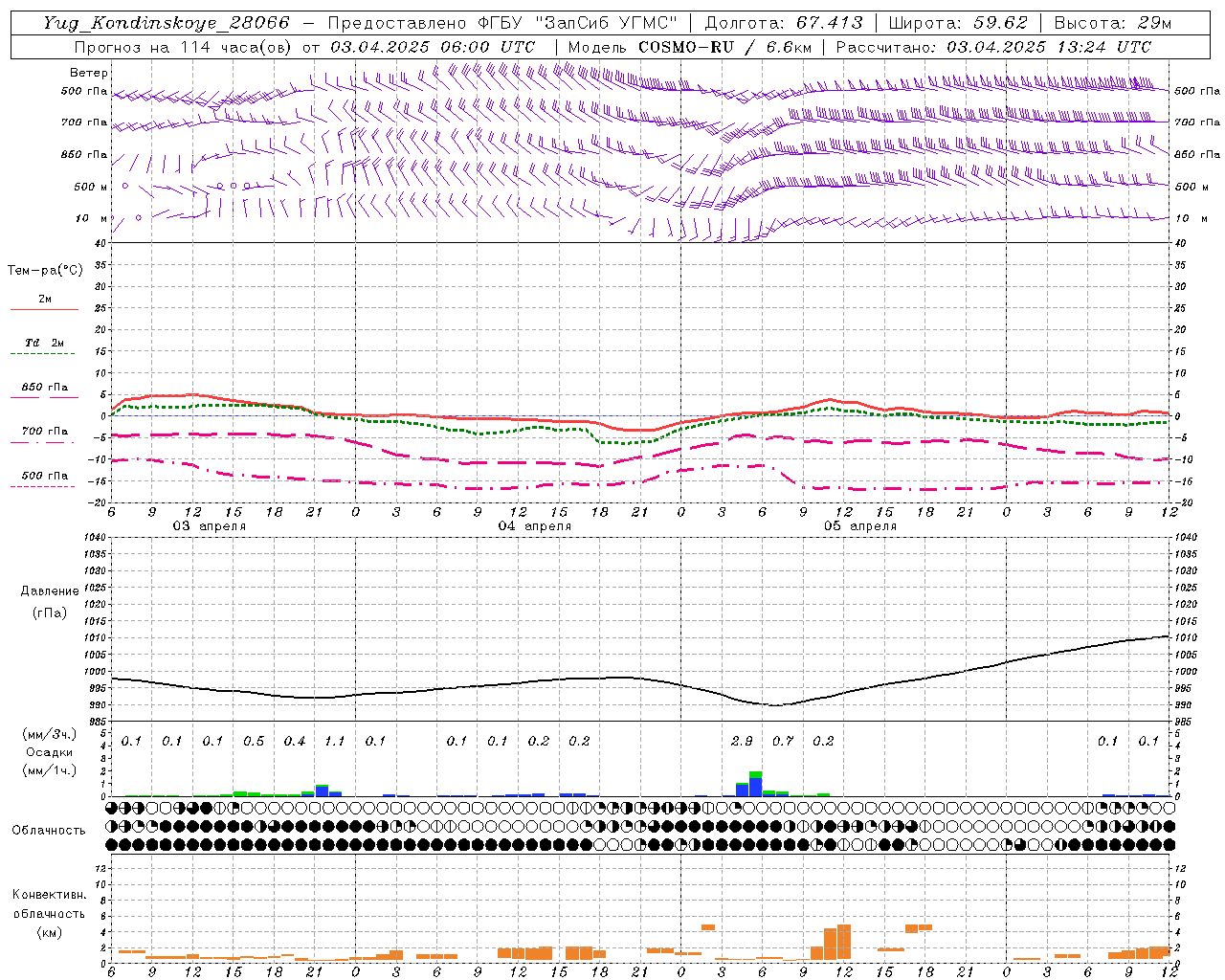Click the latitude value Широта: 59.62

pos(958,23)
